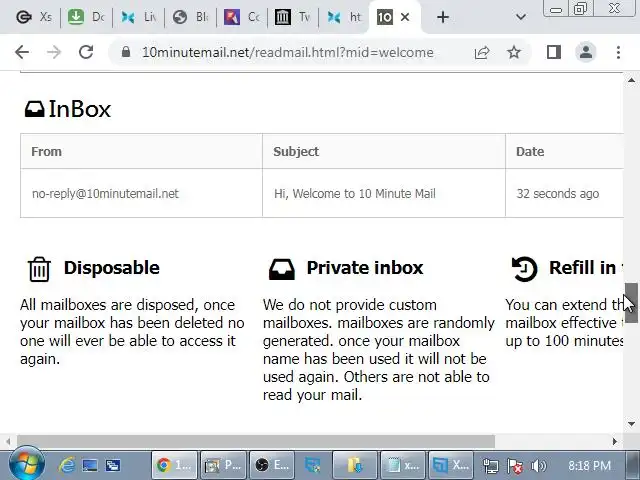This screenshot has width=640, height=480.
Task: Reload the current page
Action: click(86, 52)
